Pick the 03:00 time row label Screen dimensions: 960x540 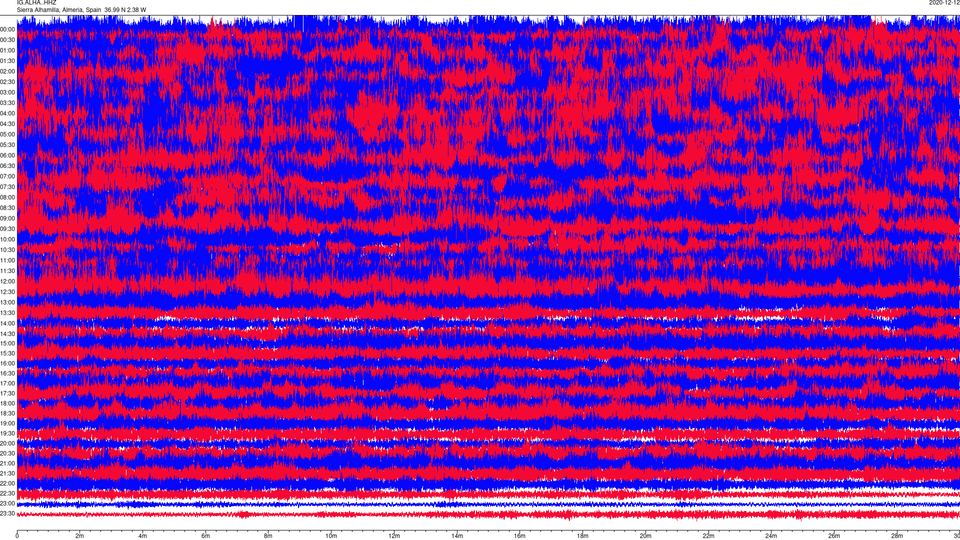pyautogui.click(x=7, y=92)
